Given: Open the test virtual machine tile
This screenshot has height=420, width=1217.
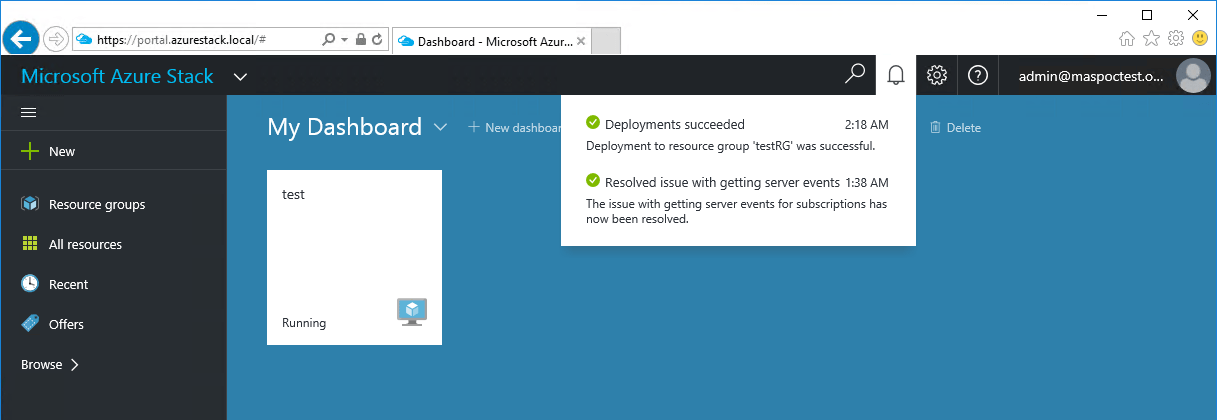Looking at the screenshot, I should [354, 257].
